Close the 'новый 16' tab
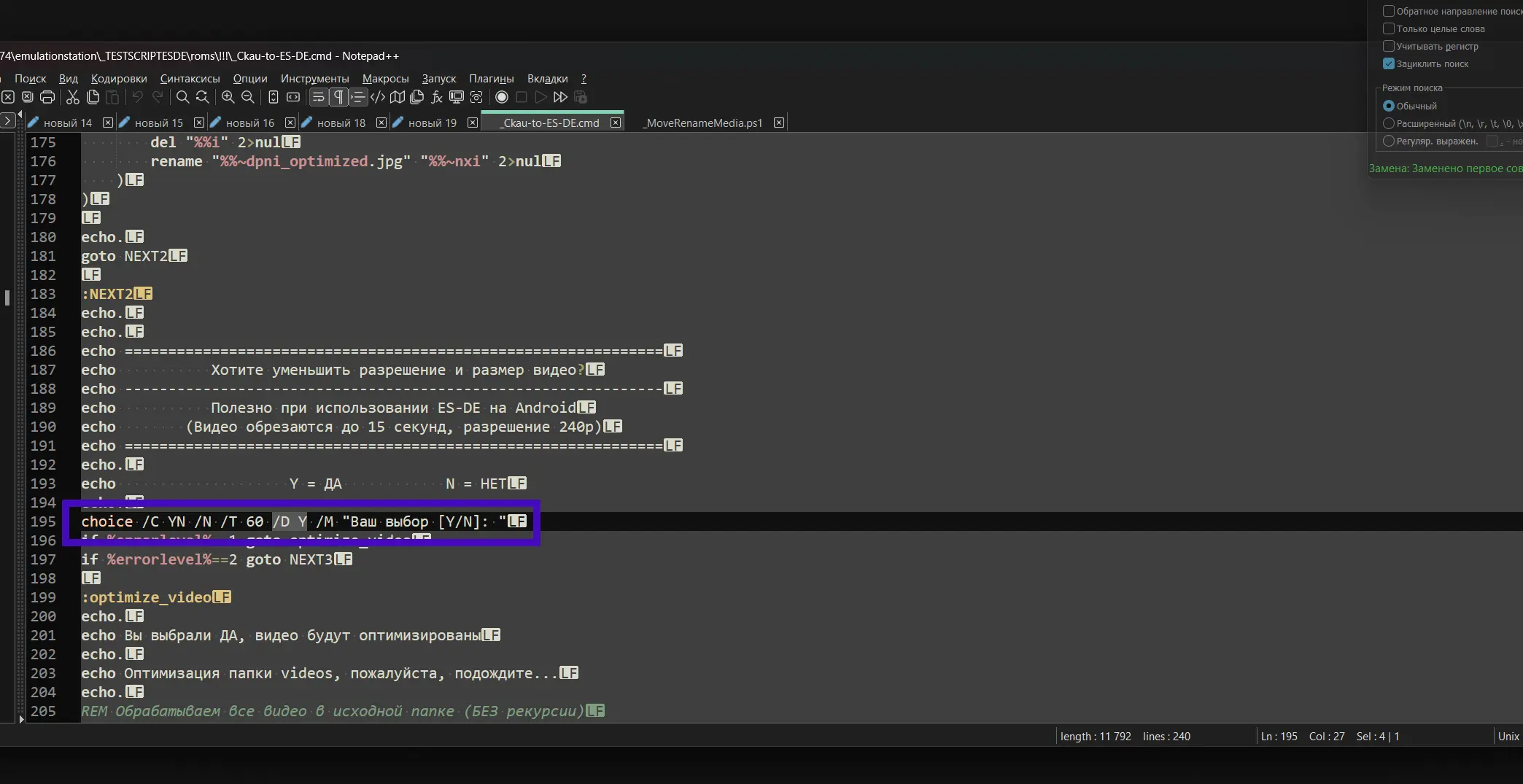This screenshot has width=1523, height=784. (x=290, y=123)
